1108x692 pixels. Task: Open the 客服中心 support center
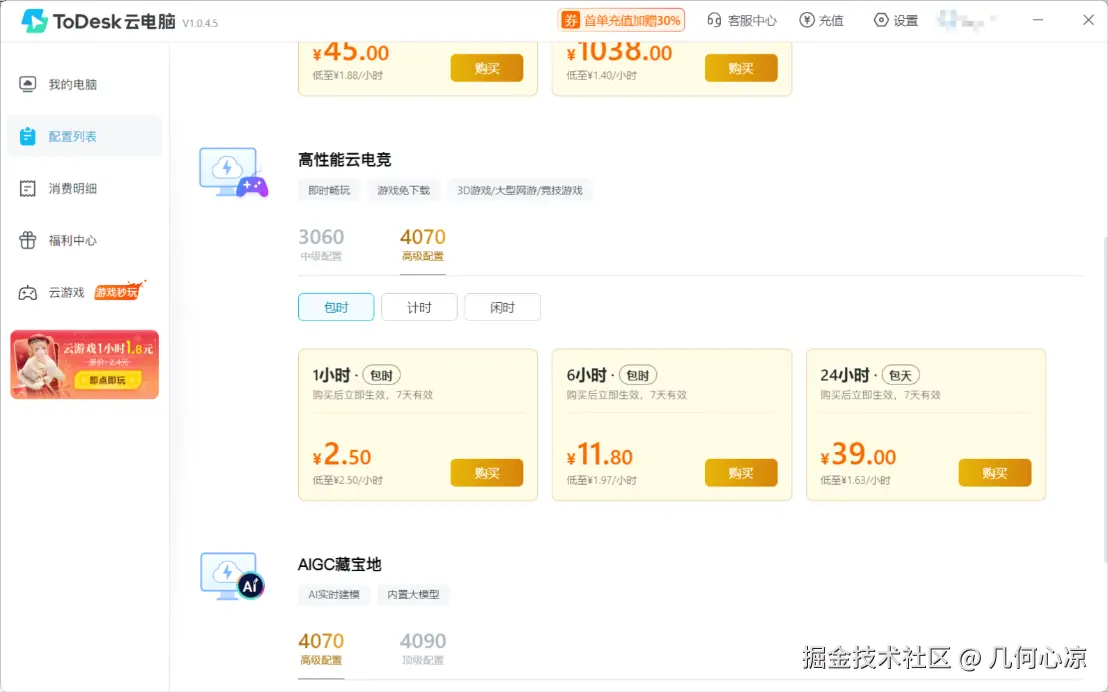coord(742,20)
